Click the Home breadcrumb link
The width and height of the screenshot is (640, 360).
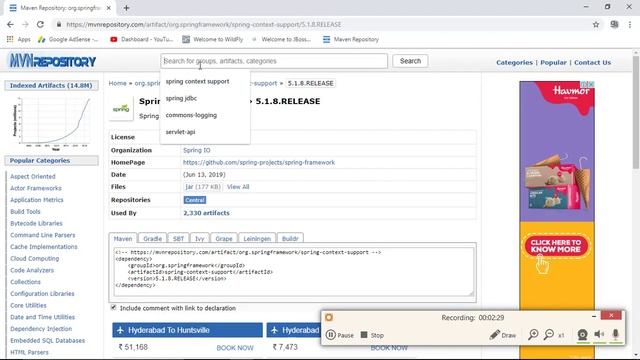118,83
